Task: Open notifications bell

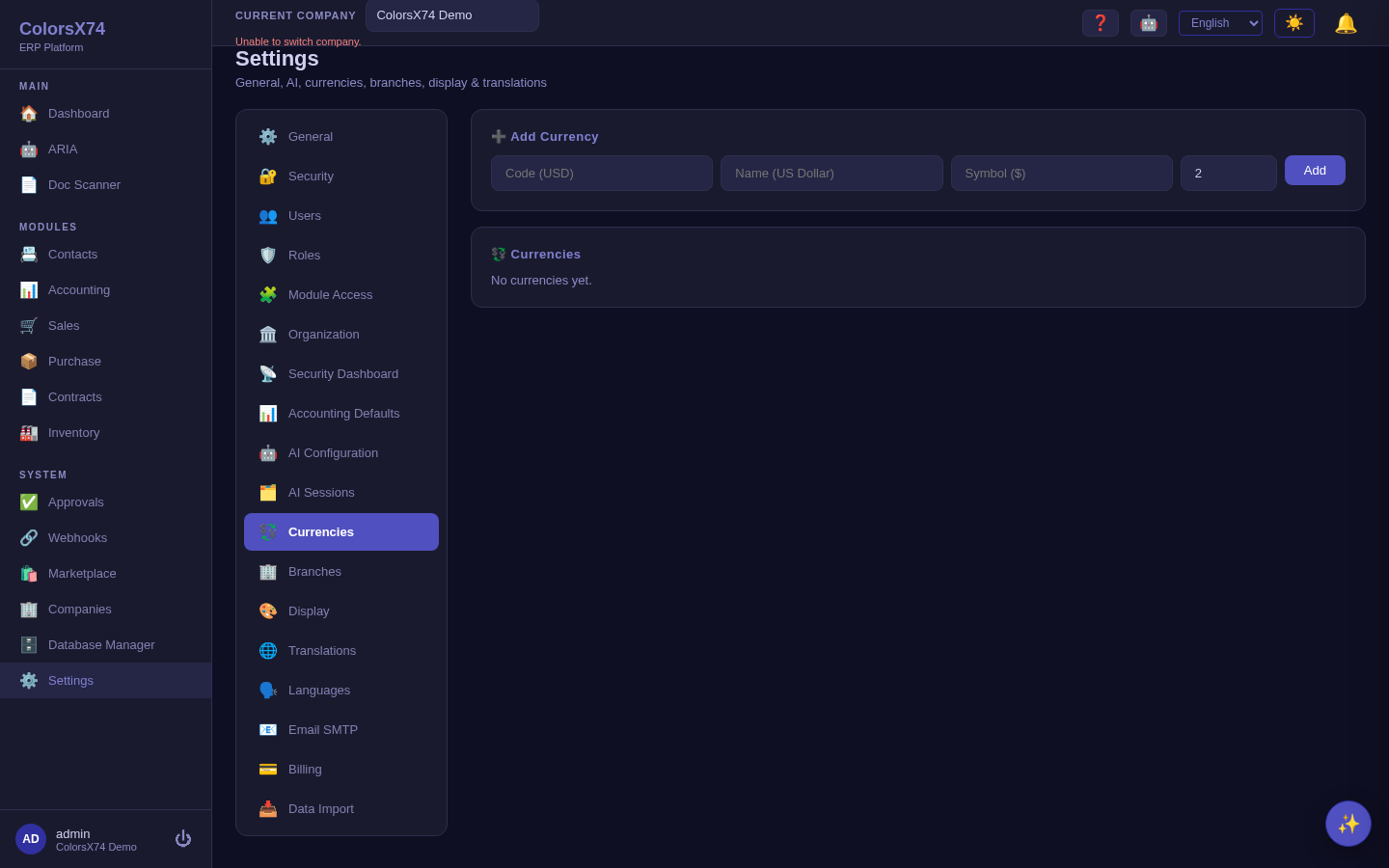Action: click(1346, 23)
